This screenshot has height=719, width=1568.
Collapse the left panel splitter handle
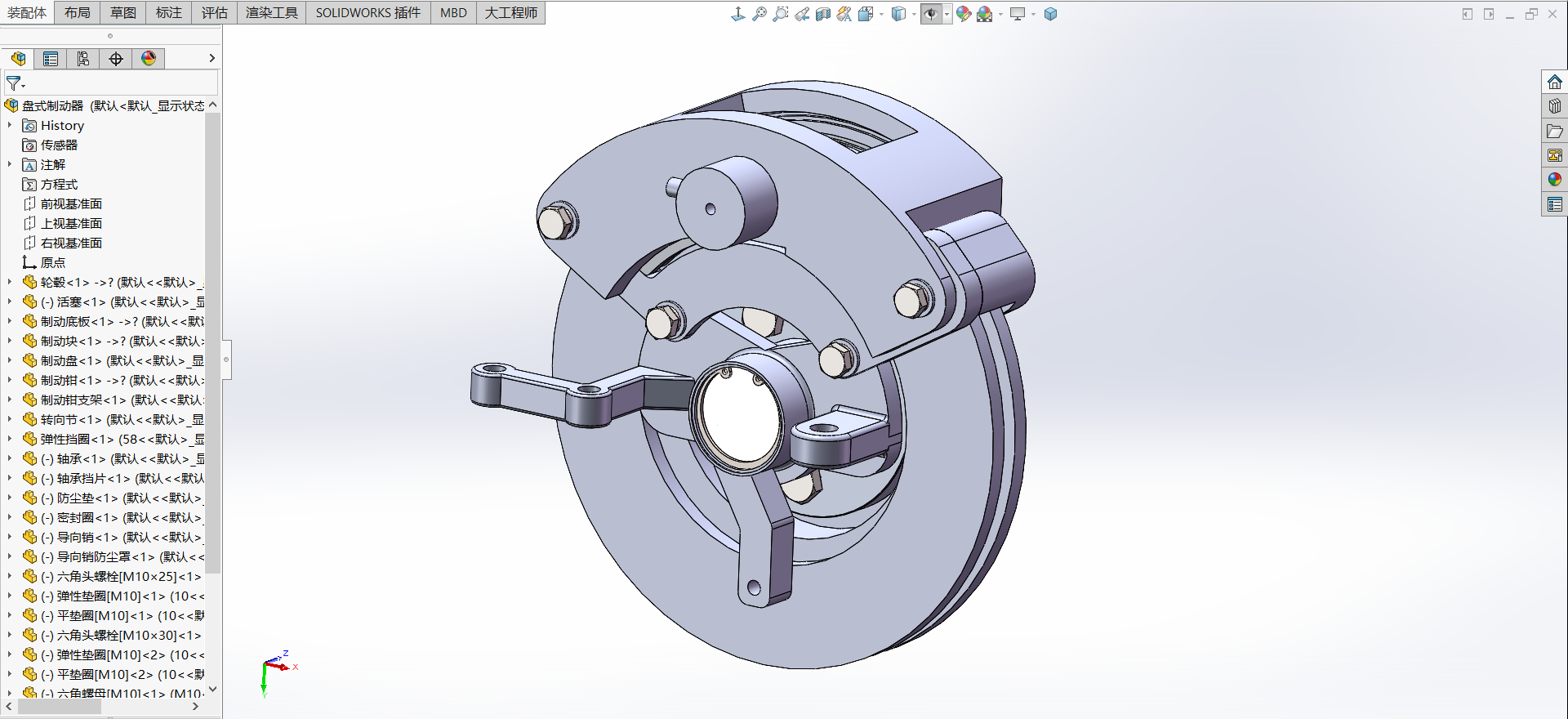point(226,359)
